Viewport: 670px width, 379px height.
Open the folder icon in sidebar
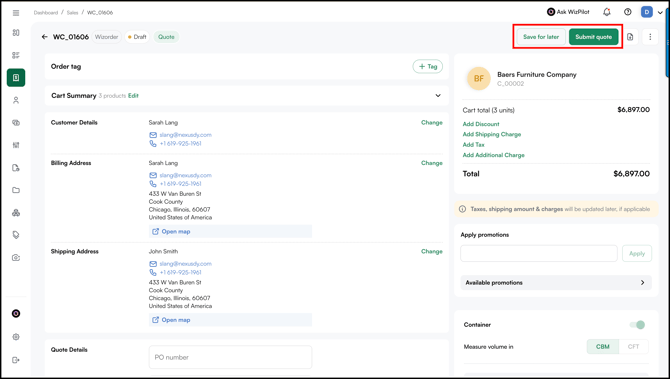(x=16, y=190)
